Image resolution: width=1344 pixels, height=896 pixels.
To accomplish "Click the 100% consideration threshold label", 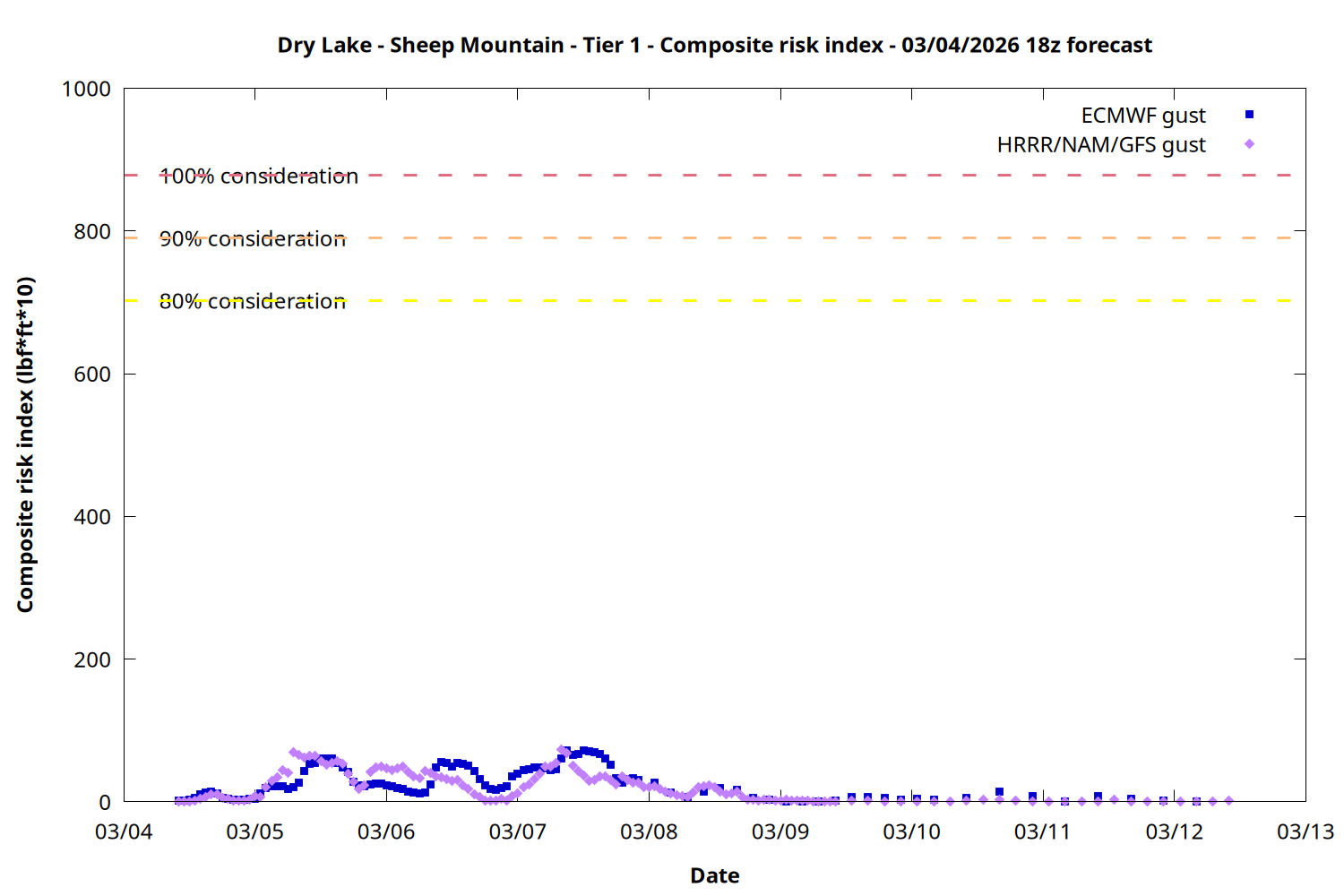I will tap(259, 177).
